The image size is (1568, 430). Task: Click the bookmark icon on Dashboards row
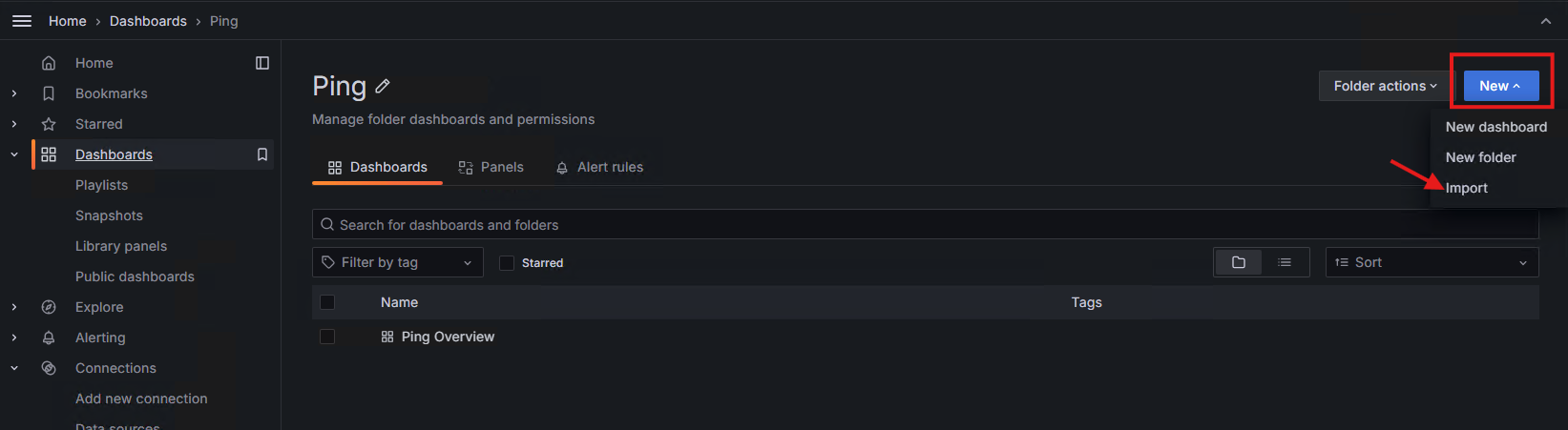pos(262,154)
